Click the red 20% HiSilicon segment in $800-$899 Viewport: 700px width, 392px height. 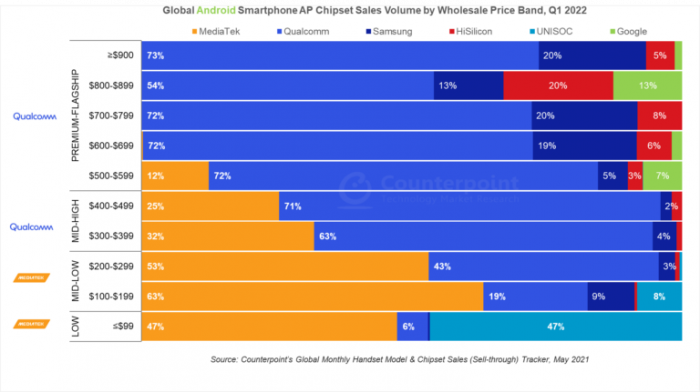pyautogui.click(x=558, y=86)
